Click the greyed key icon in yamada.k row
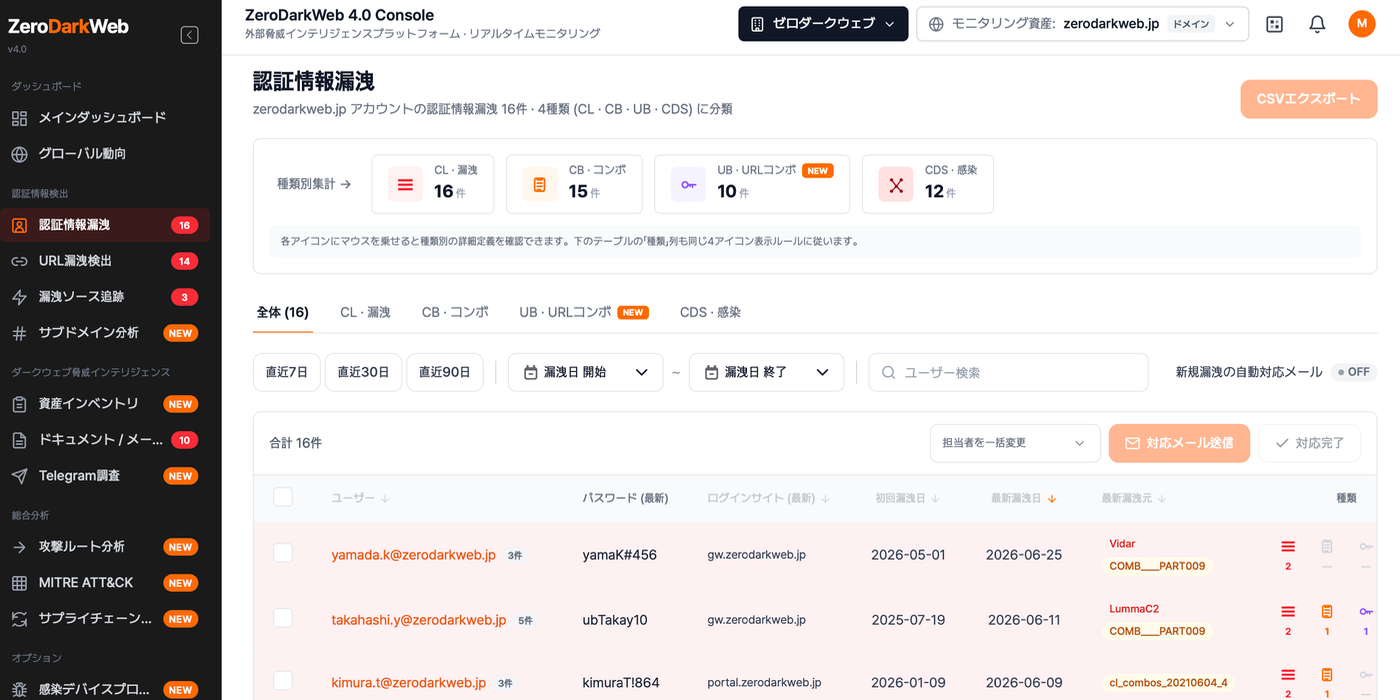1400x700 pixels. pyautogui.click(x=1366, y=547)
